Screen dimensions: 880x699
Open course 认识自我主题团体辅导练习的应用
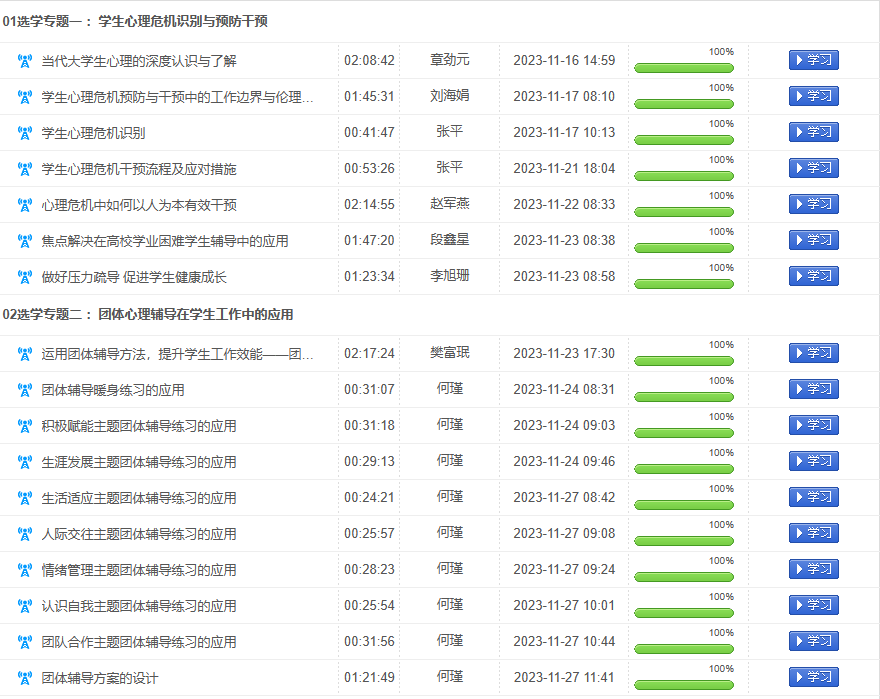pyautogui.click(x=139, y=606)
